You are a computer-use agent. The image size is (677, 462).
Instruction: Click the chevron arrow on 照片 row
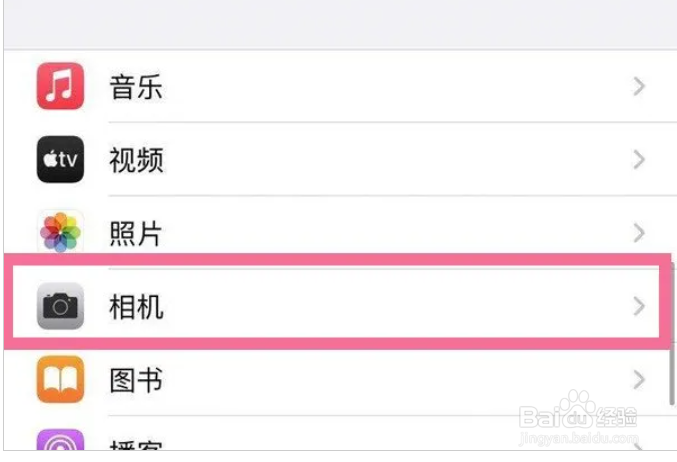coord(639,233)
